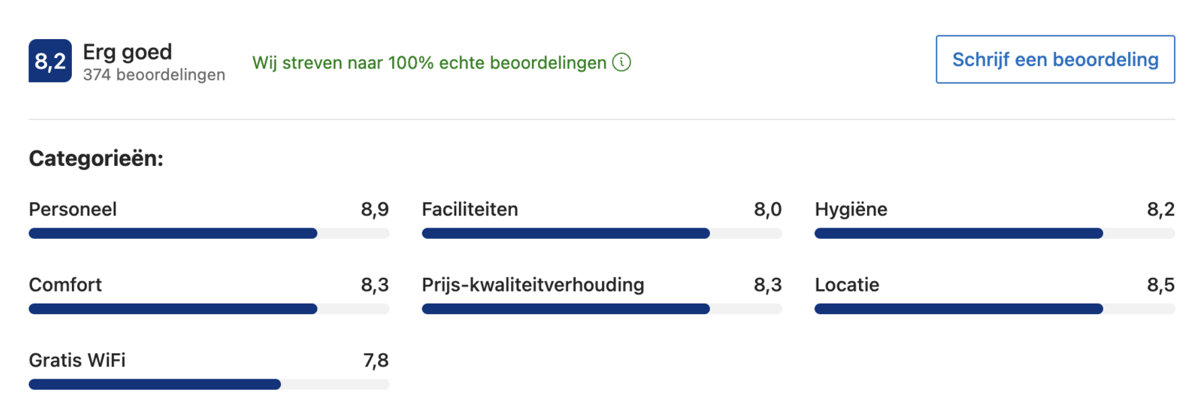Click the Personeel rating bar
This screenshot has height=414, width=1200.
tap(209, 233)
